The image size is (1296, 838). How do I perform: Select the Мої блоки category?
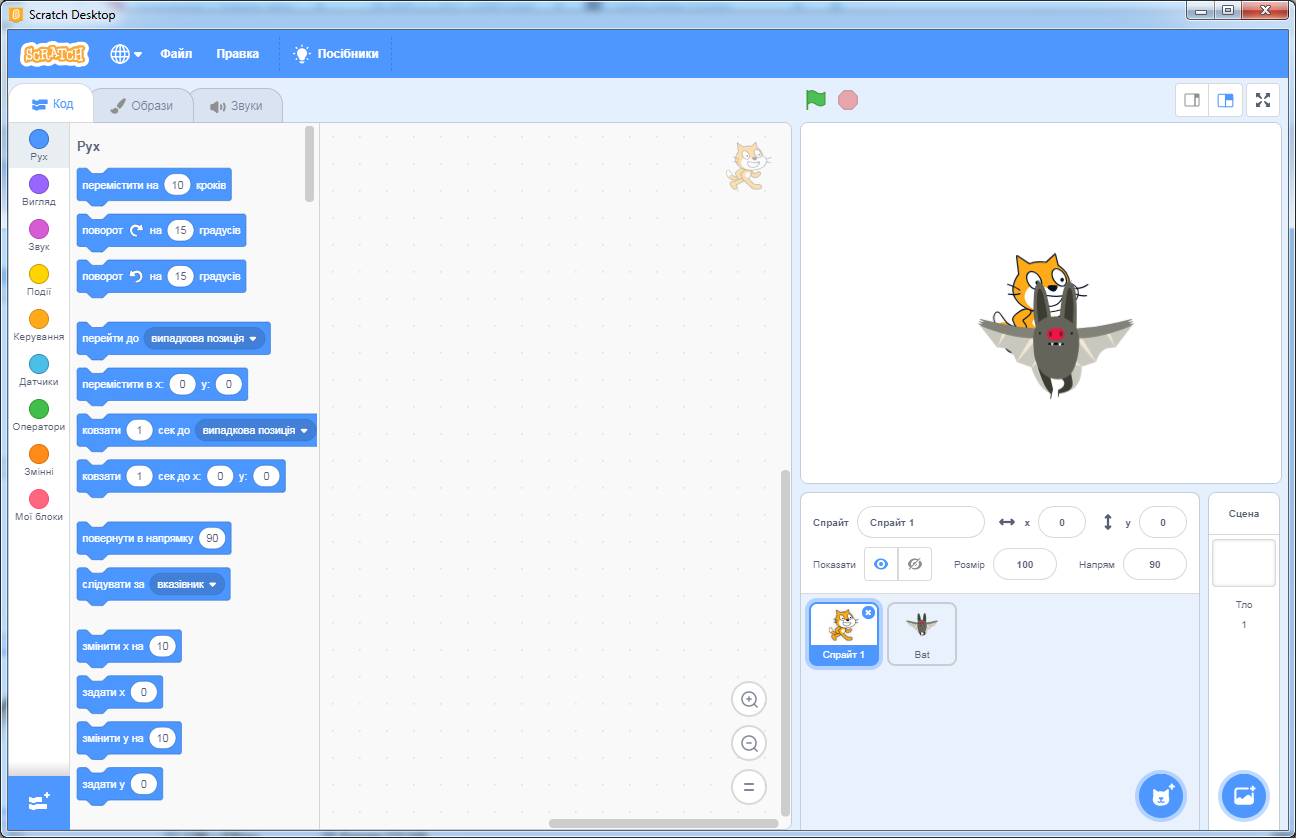[39, 505]
